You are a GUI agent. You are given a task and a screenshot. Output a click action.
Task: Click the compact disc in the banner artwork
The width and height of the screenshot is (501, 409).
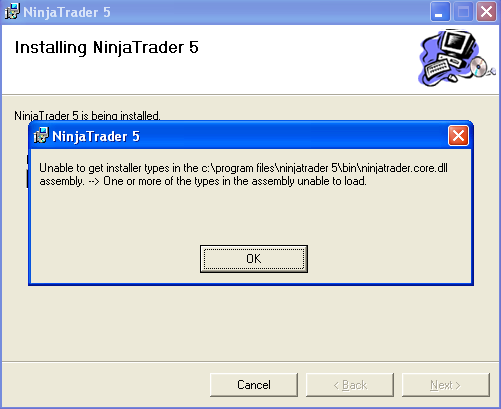(x=479, y=66)
